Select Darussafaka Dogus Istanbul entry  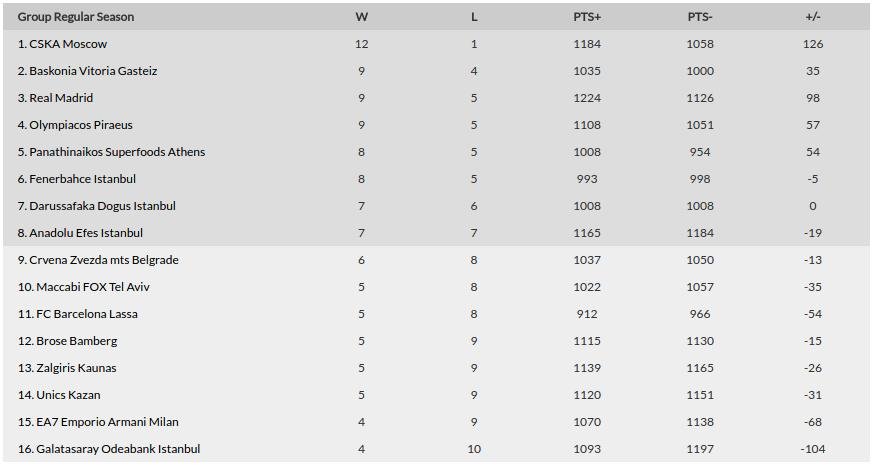point(102,206)
